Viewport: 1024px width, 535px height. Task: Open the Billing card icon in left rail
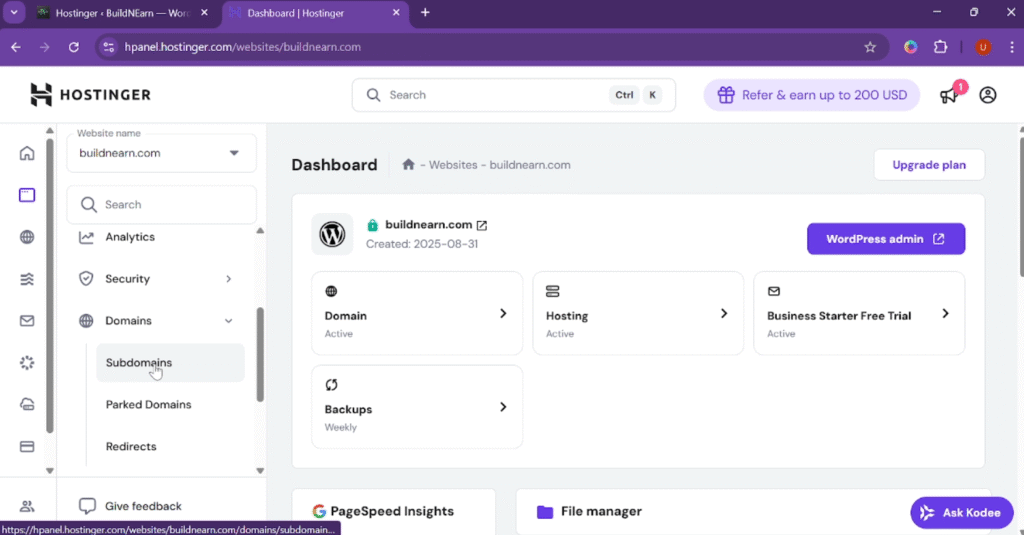[27, 447]
